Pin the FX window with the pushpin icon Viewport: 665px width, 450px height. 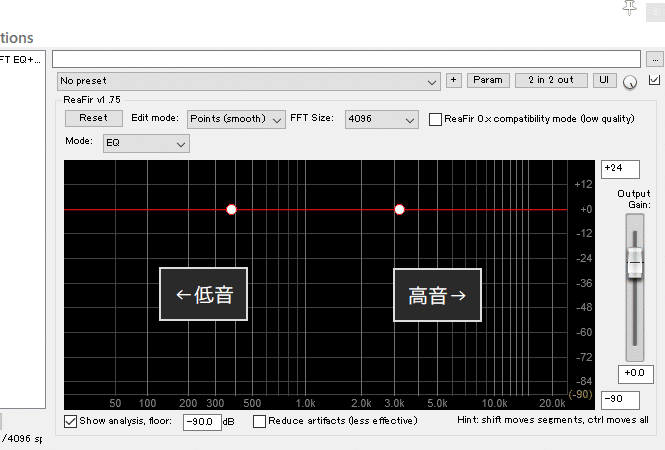[x=629, y=8]
